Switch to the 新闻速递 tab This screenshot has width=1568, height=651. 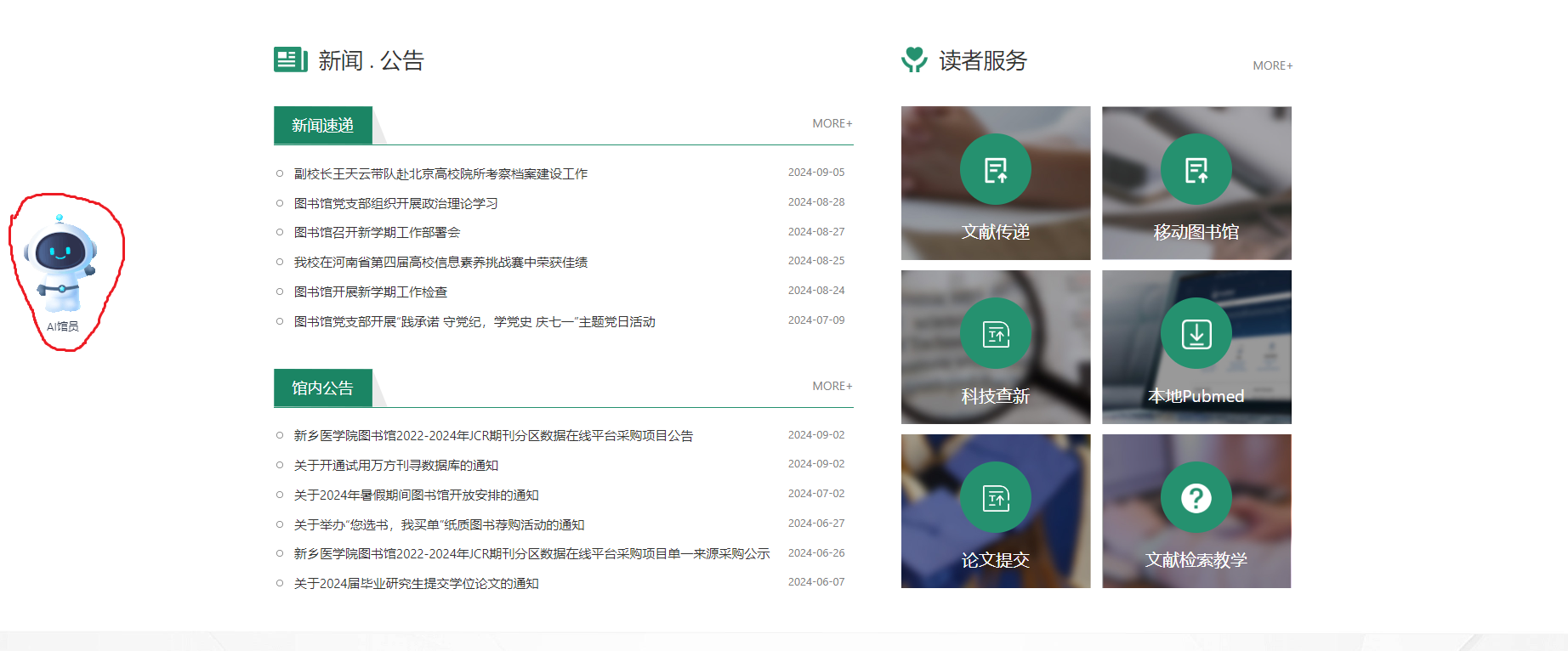(322, 126)
